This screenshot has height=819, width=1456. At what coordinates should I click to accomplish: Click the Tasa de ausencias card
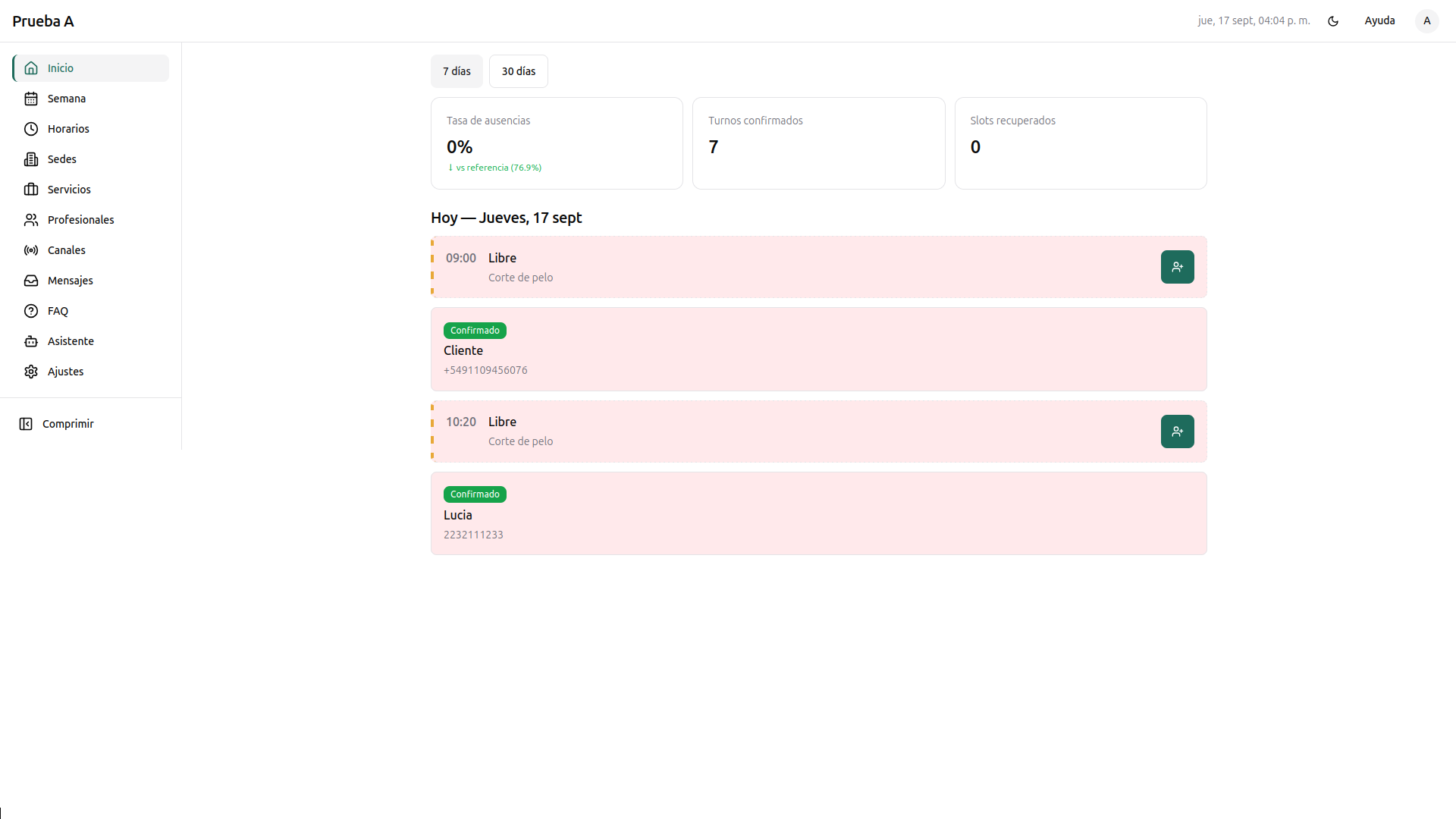(557, 143)
